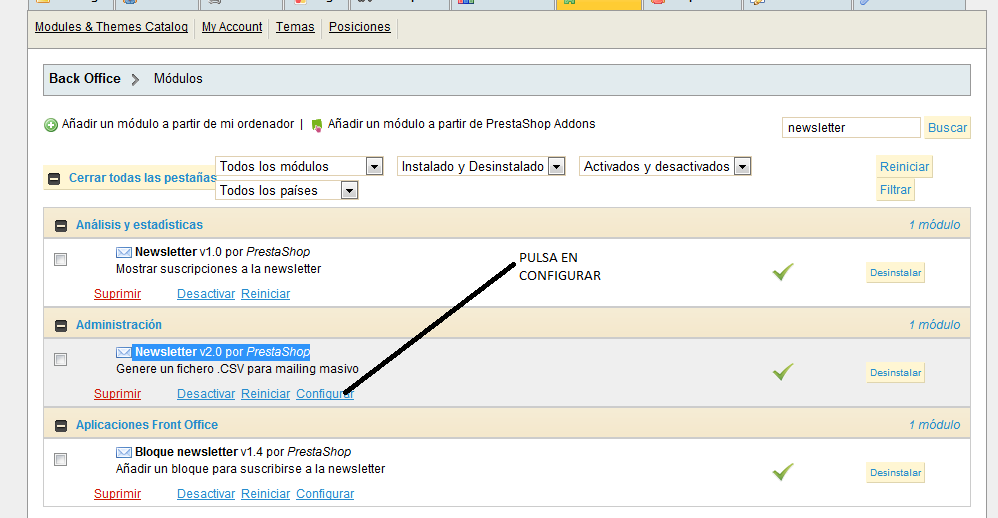Click green plus icon to add module from computer
Viewport: 998px width, 518px height.
pyautogui.click(x=51, y=125)
